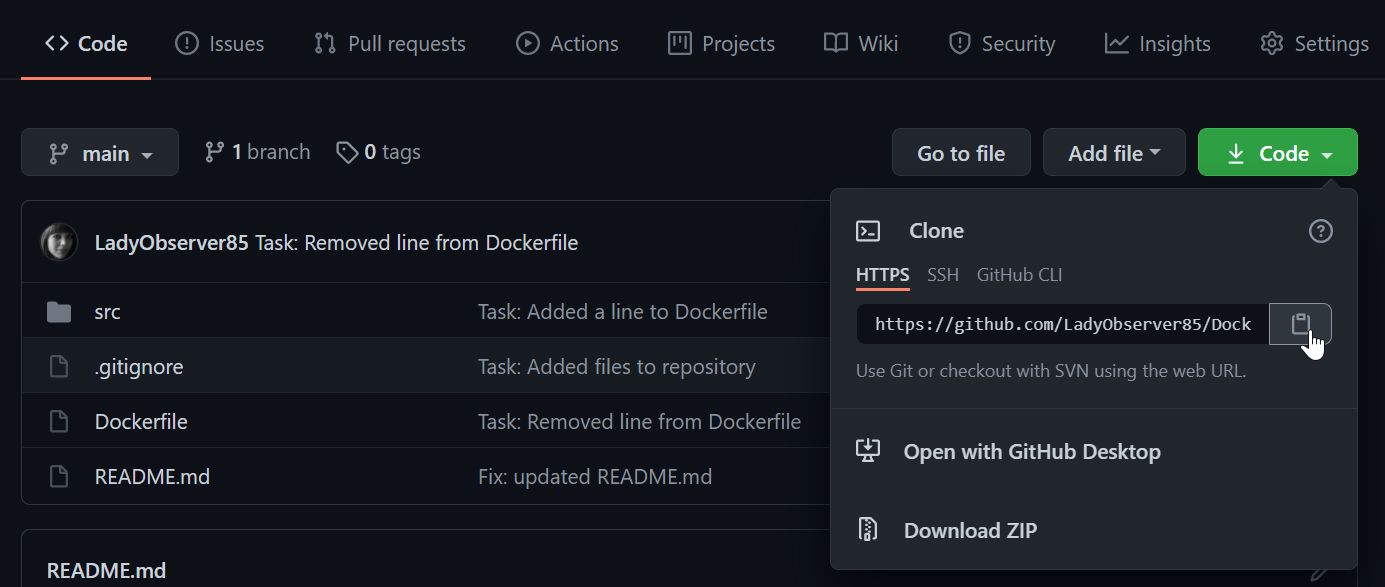Viewport: 1385px width, 587px height.
Task: Open the Wiki book icon
Action: [x=836, y=43]
